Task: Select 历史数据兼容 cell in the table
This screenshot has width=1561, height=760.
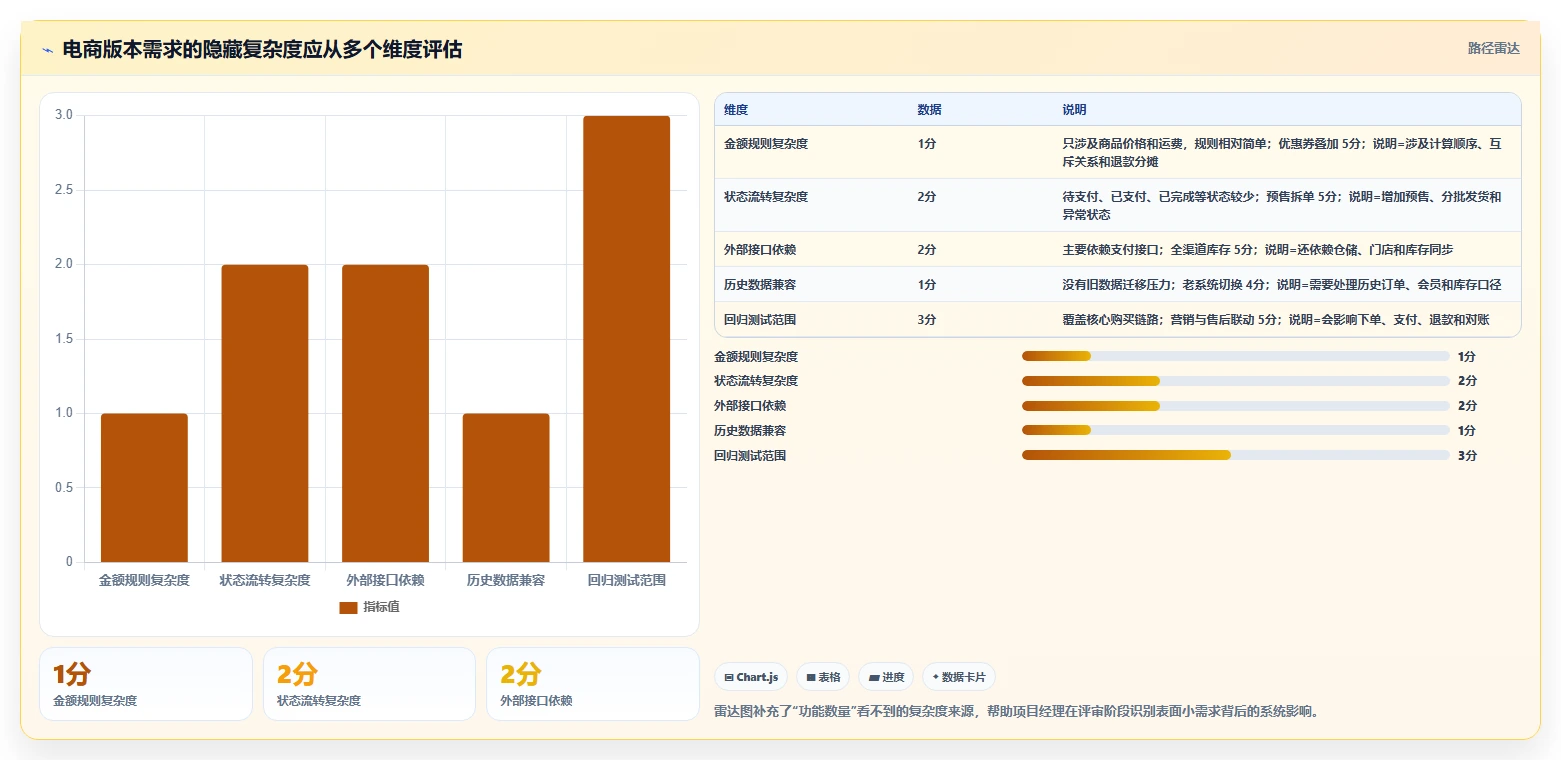Action: pyautogui.click(x=811, y=285)
